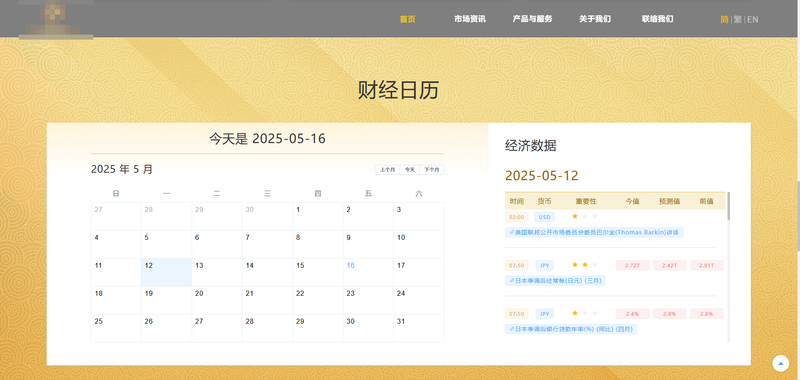Go to next month with 下个月
The height and width of the screenshot is (380, 800).
tap(432, 170)
